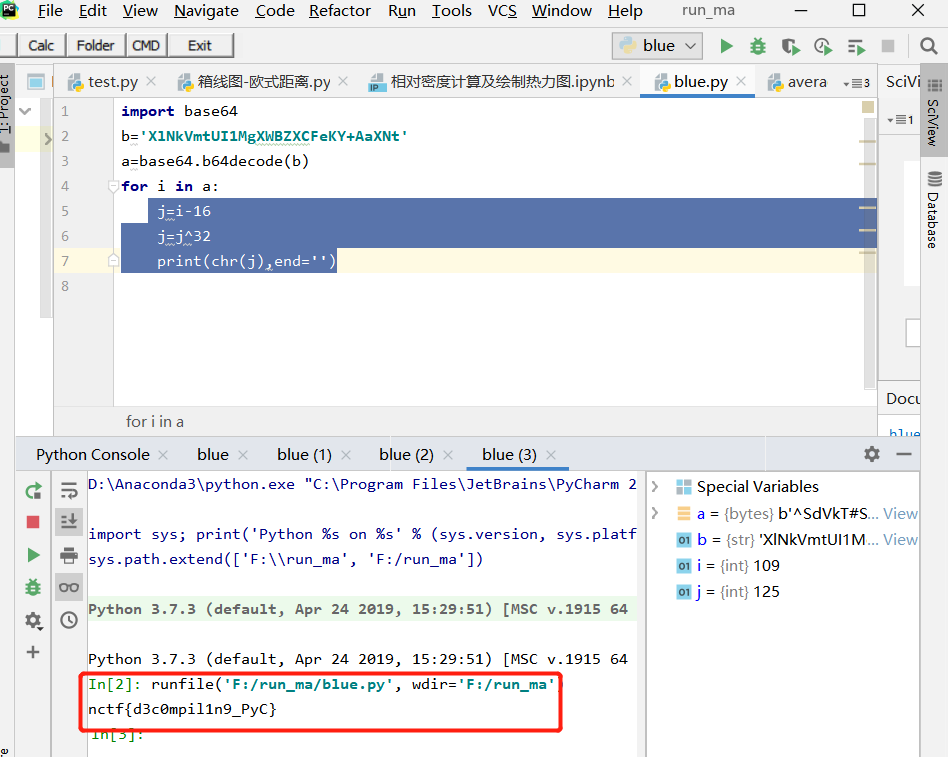
Task: Hide the console tool window minus icon
Action: 904,453
